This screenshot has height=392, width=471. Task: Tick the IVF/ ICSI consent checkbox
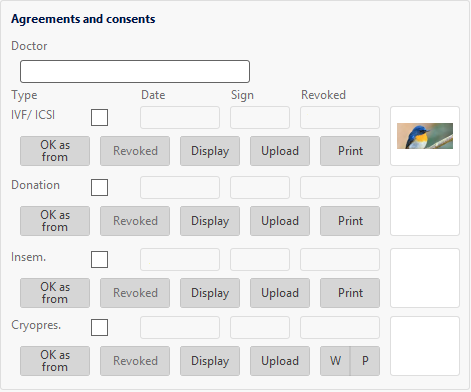[x=99, y=117]
